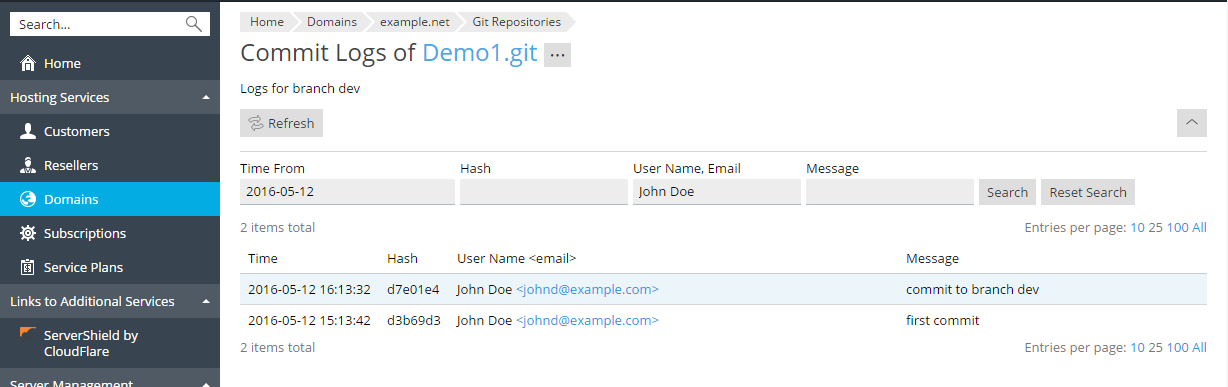The width and height of the screenshot is (1228, 387).
Task: Click the Refresh button
Action: point(281,123)
